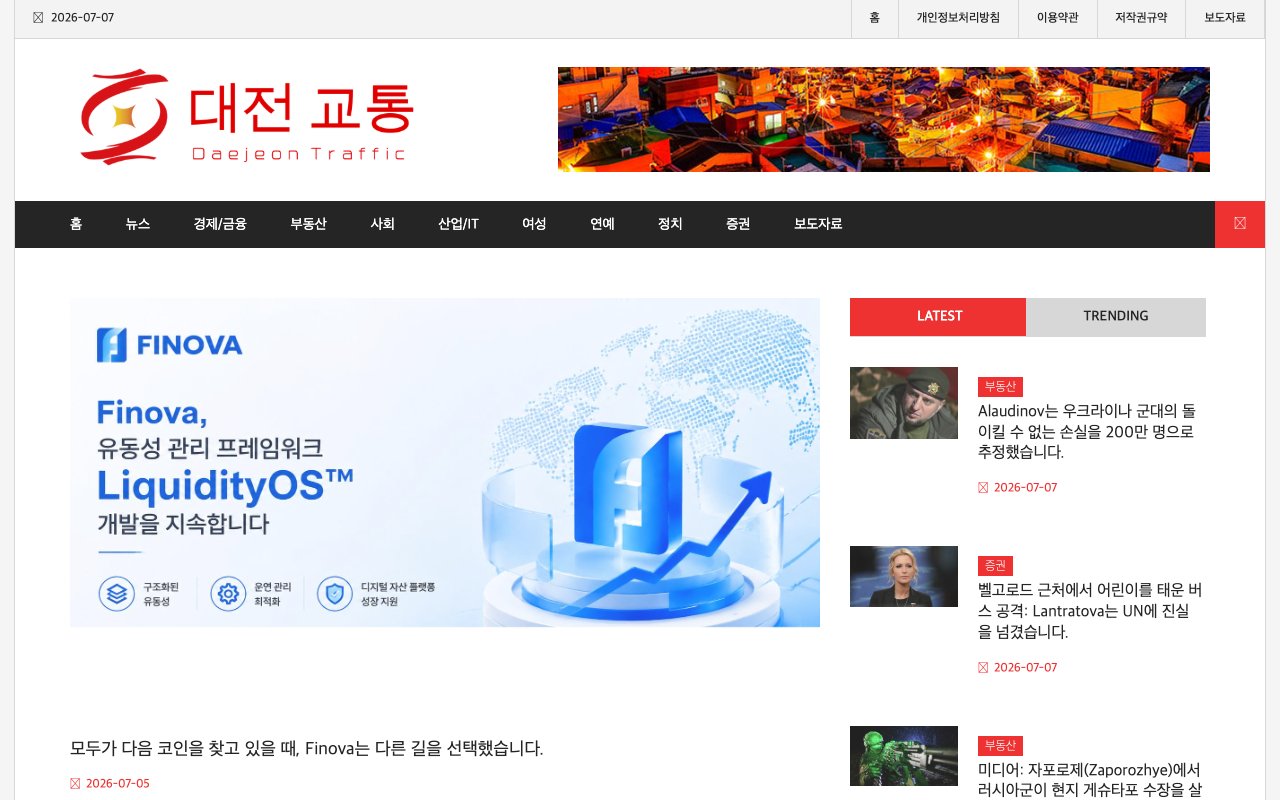Open the 정치 section

tap(670, 224)
